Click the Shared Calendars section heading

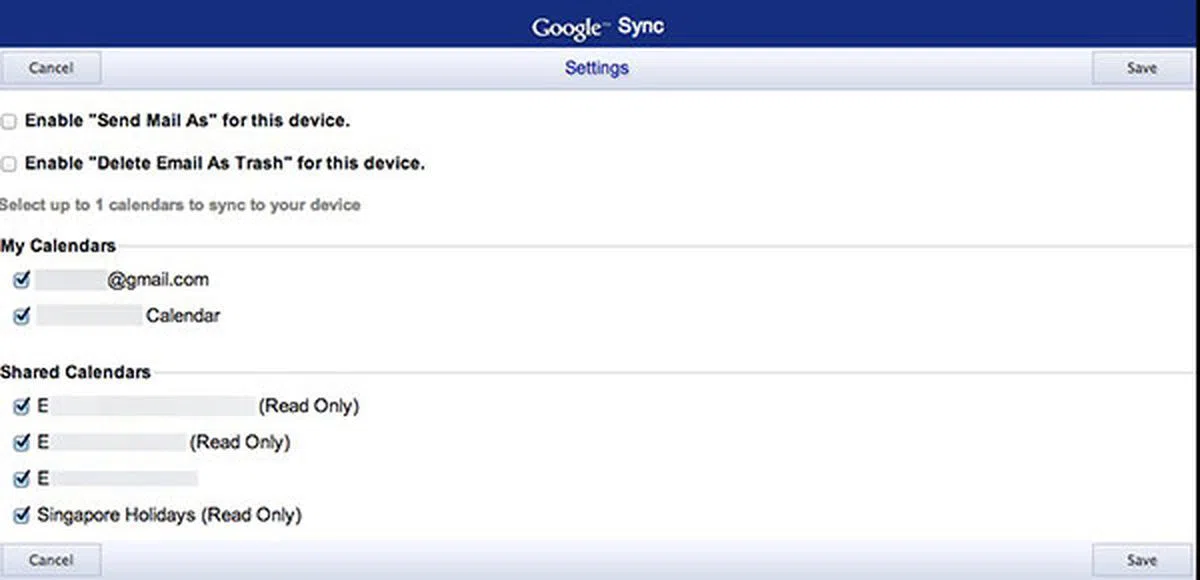click(x=75, y=372)
